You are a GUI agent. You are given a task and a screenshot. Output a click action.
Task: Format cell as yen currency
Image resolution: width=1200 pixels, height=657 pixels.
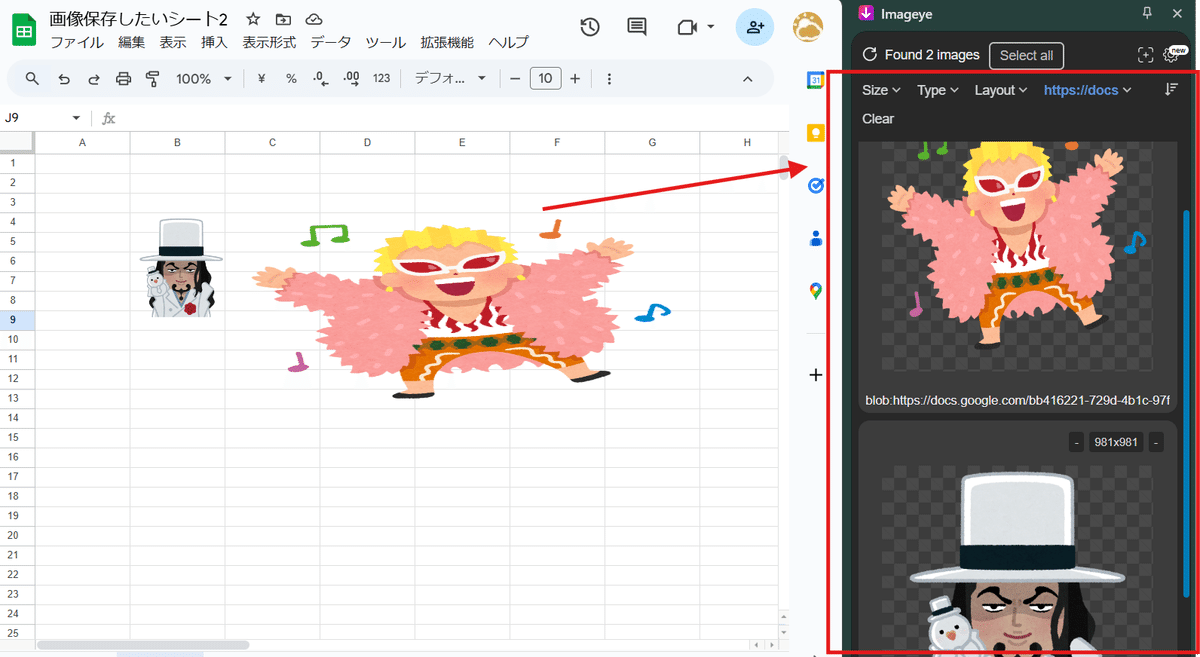[262, 79]
